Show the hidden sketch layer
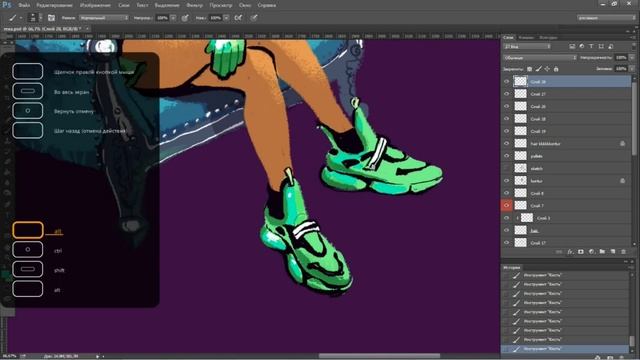640x360 pixels. point(507,168)
